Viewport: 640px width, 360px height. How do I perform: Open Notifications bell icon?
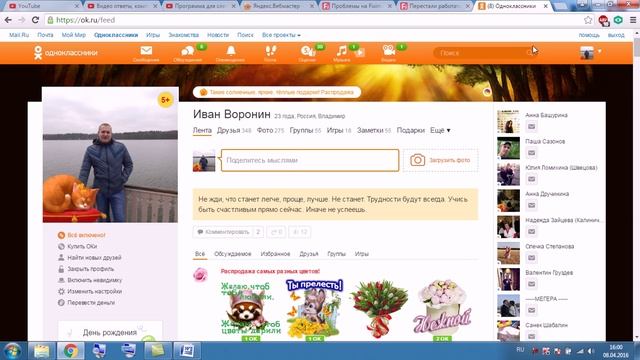[x=231, y=51]
